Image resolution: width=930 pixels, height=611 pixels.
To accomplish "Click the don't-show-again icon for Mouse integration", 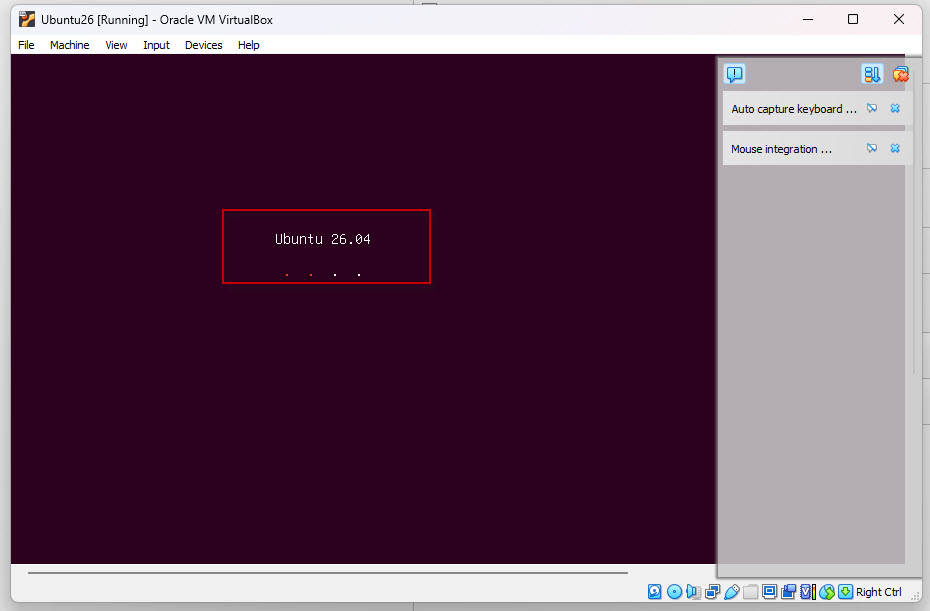I will pyautogui.click(x=872, y=148).
